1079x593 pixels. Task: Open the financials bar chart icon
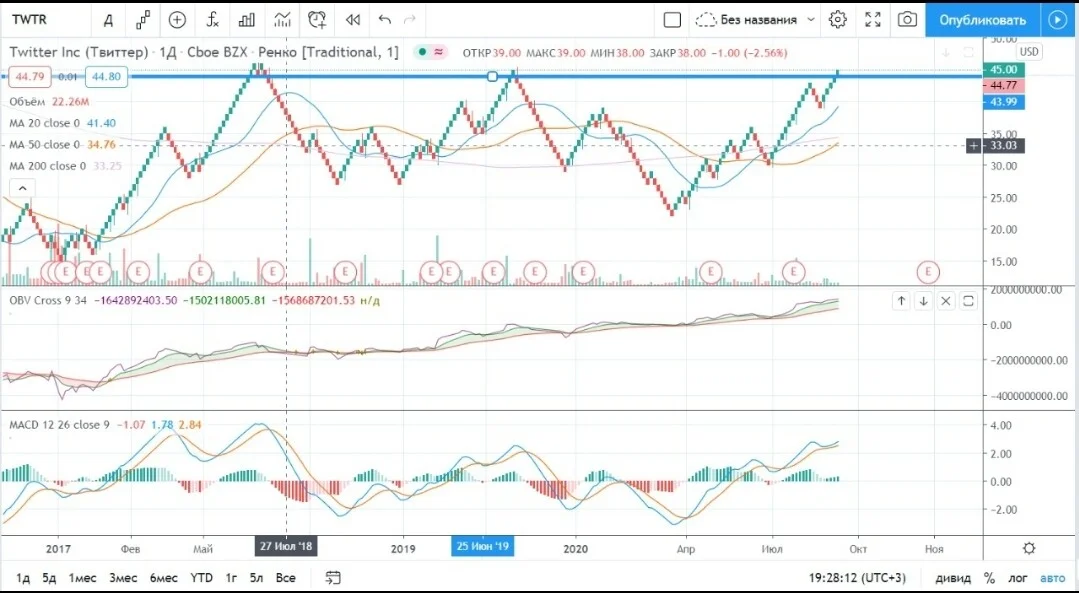tap(246, 20)
